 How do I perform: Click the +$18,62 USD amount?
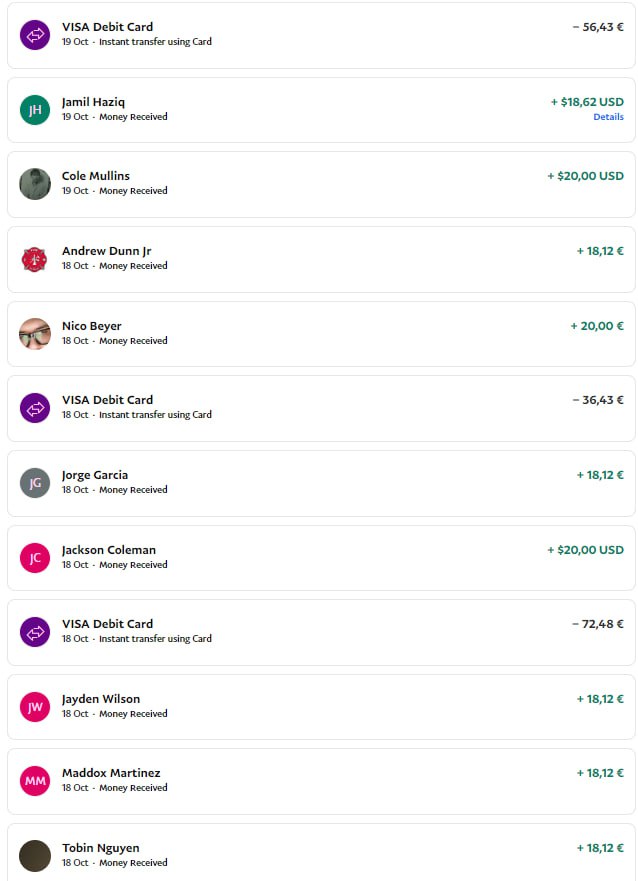pyautogui.click(x=587, y=102)
